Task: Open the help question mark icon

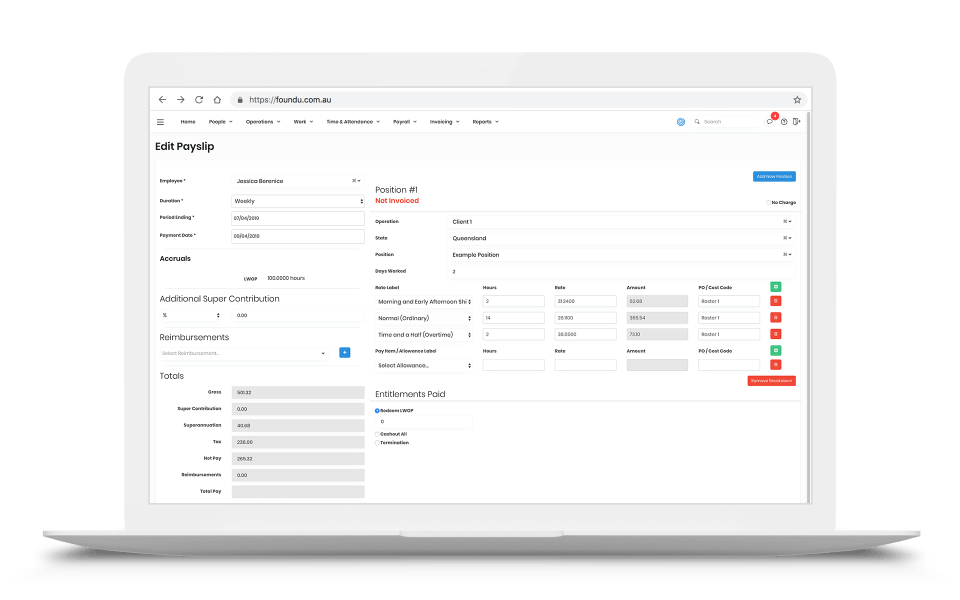Action: [x=784, y=122]
